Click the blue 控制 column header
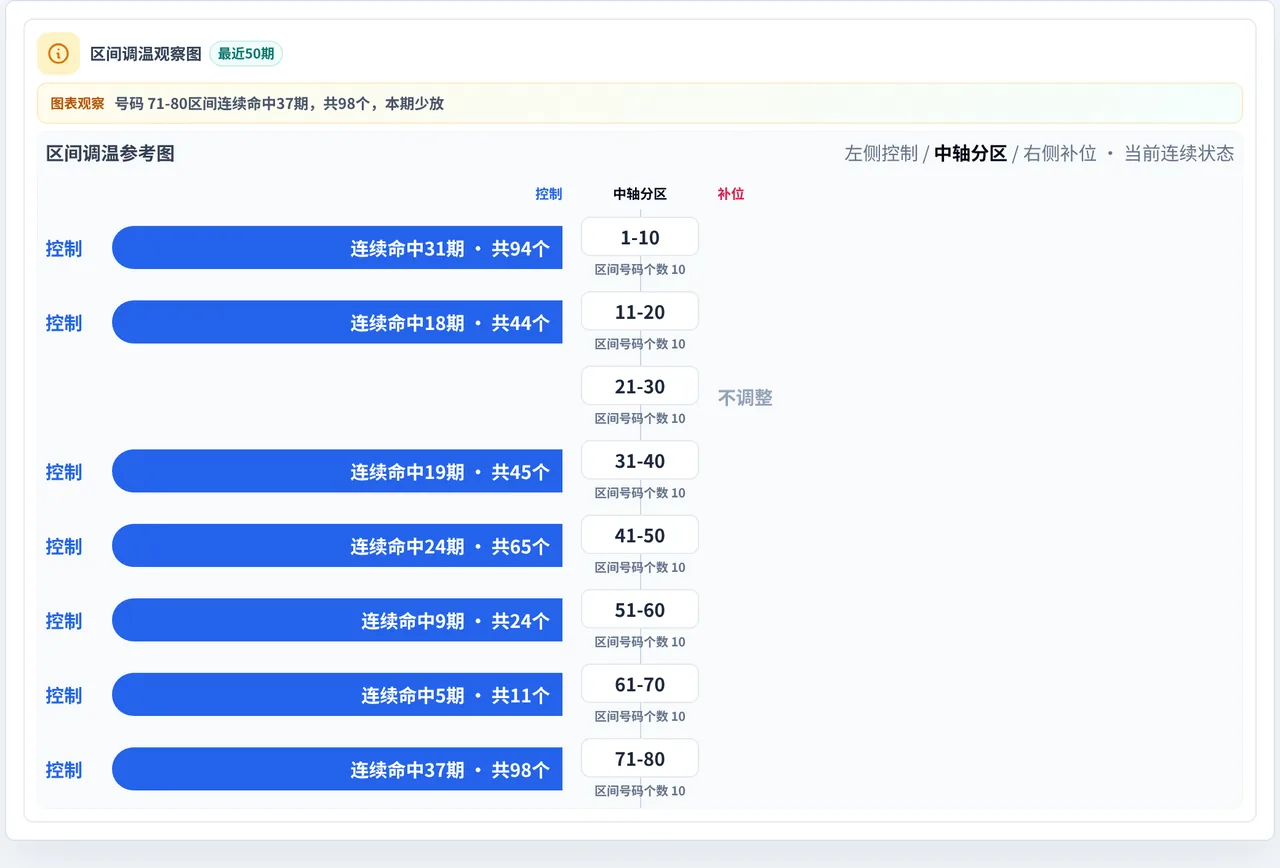This screenshot has width=1280, height=868. [x=549, y=194]
